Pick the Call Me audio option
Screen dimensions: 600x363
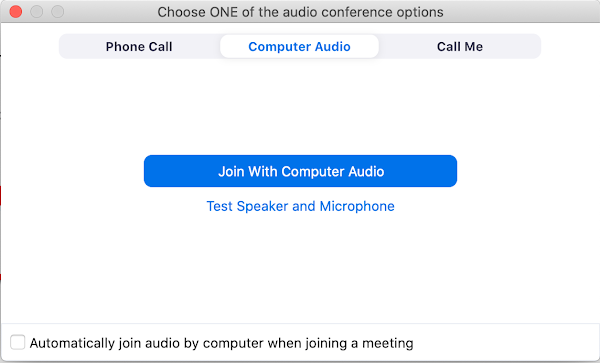pyautogui.click(x=460, y=47)
